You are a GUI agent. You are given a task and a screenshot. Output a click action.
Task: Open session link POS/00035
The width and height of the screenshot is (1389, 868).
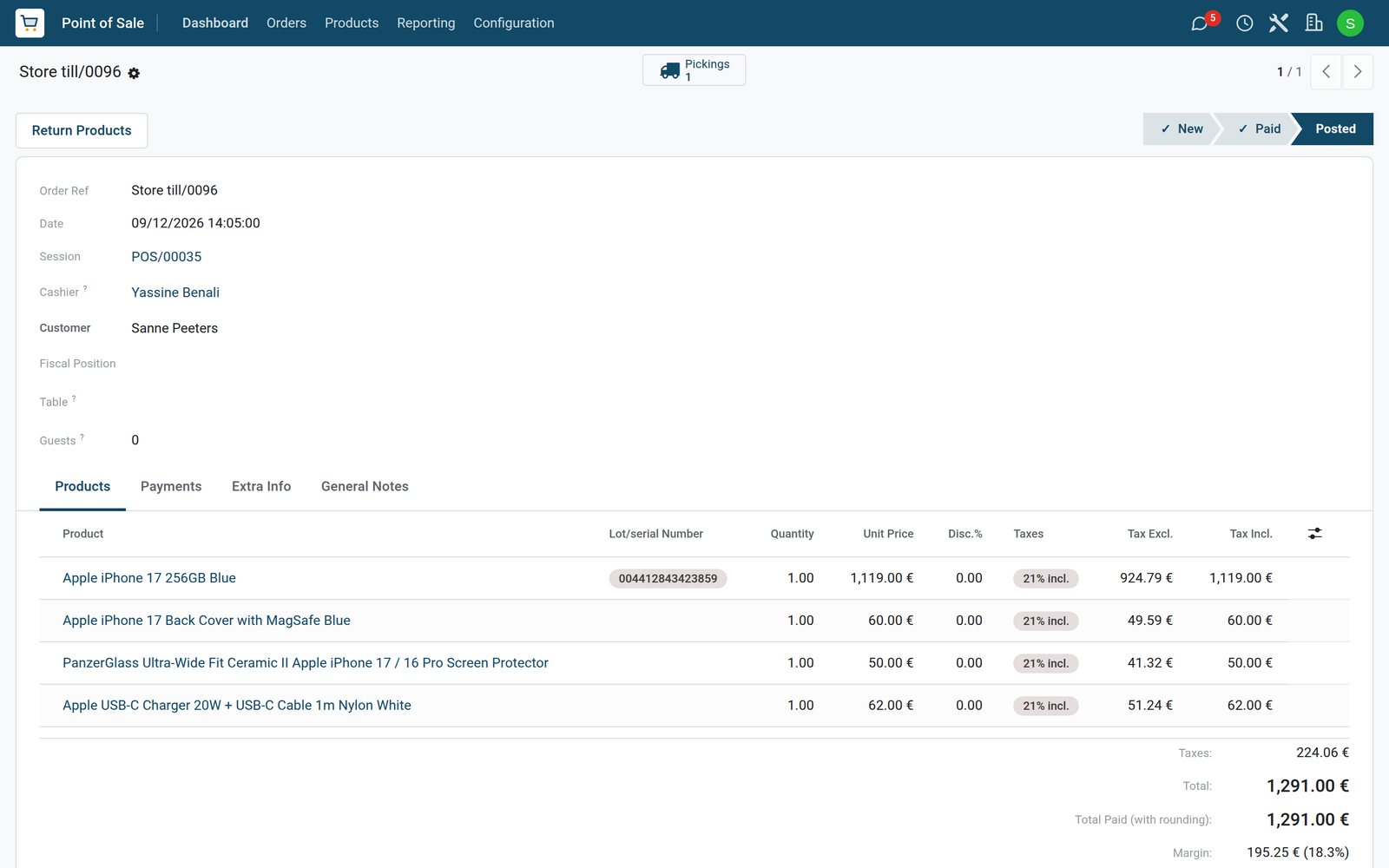pyautogui.click(x=167, y=257)
